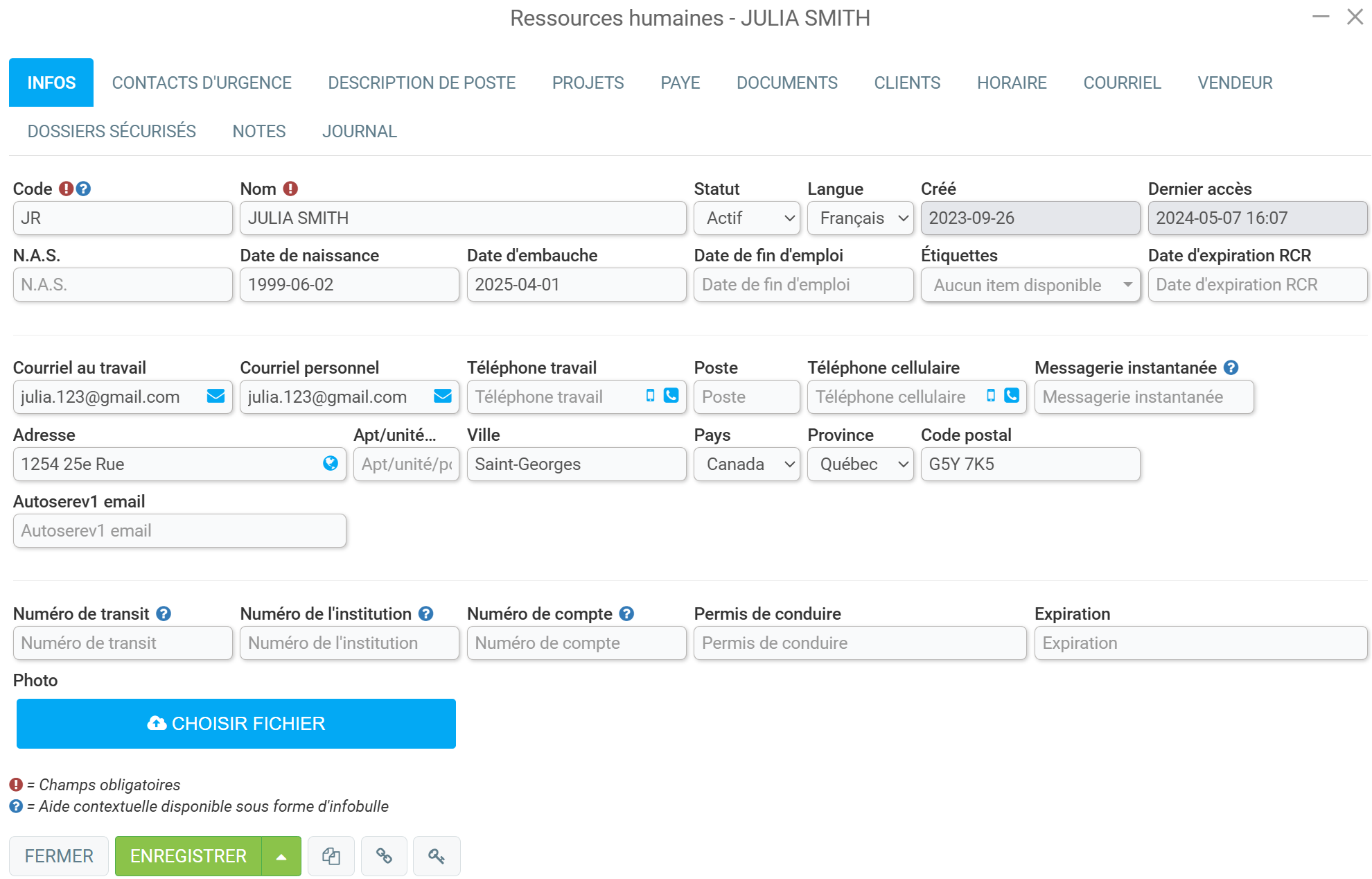Open the DOSSIERS SÉCURISÉS tab

click(x=112, y=131)
